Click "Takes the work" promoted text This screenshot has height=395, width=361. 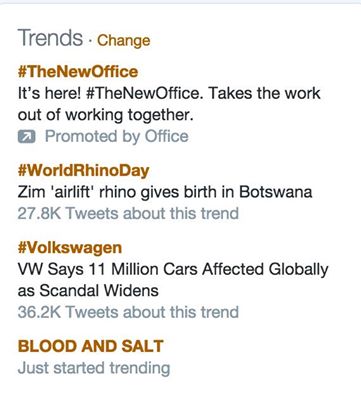(x=264, y=93)
